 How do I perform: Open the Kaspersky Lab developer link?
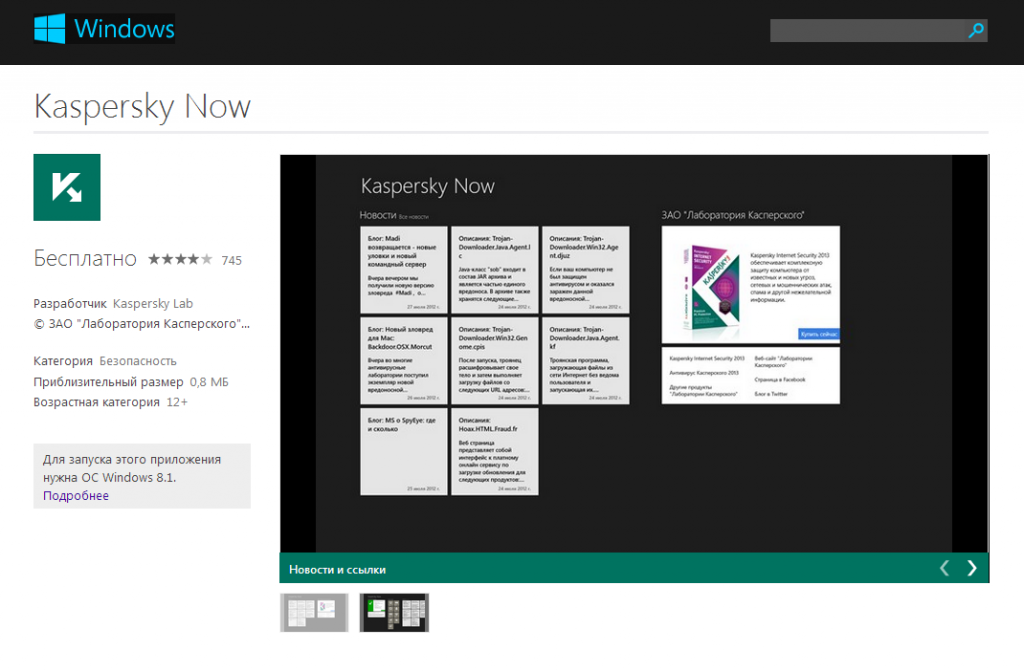point(153,304)
